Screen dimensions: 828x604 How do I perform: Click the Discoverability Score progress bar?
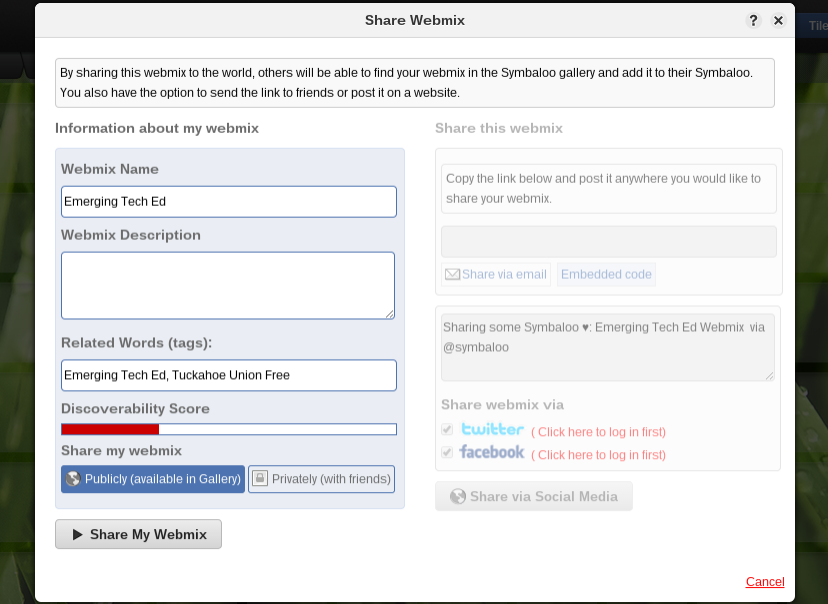[x=229, y=429]
